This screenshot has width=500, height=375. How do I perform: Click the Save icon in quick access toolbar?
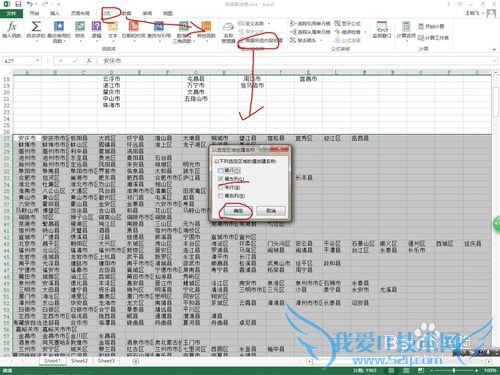click(18, 4)
